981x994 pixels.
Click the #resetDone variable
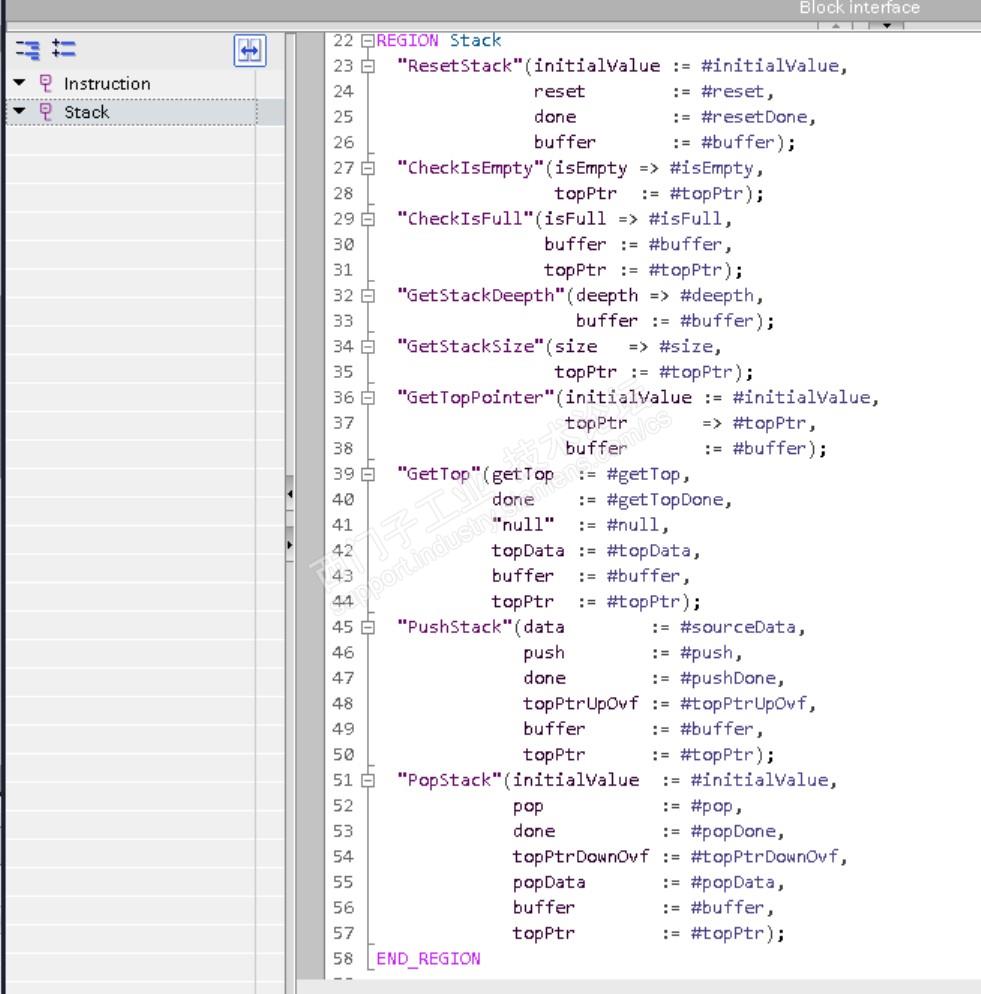754,117
